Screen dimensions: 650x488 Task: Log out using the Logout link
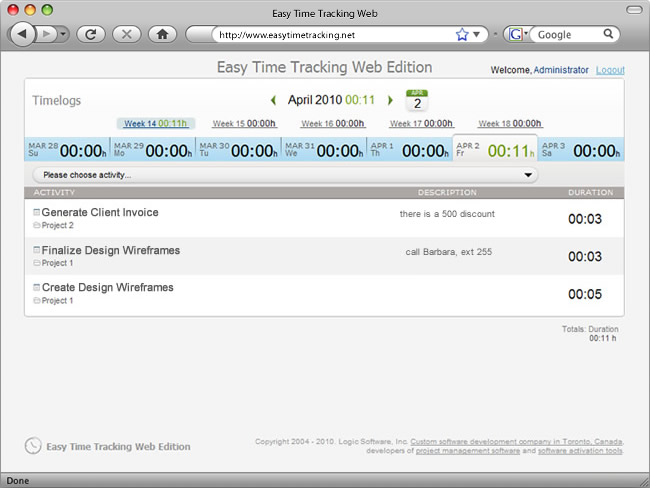(x=610, y=70)
